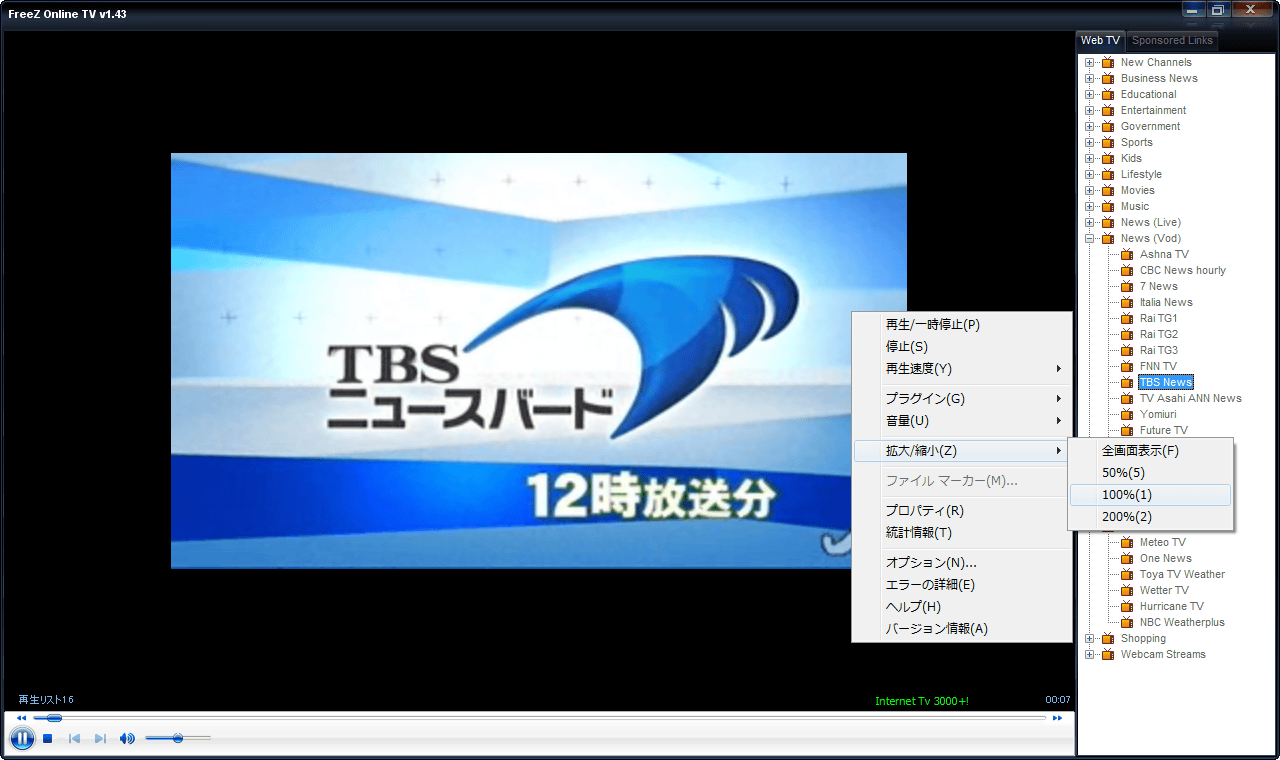Choose 再生/一時停止(P) from context menu
Screen dimensions: 1280x760
tap(961, 324)
